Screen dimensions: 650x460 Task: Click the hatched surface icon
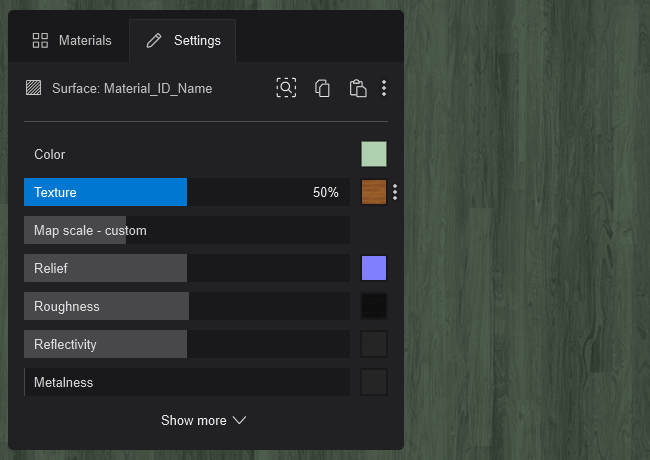click(34, 88)
